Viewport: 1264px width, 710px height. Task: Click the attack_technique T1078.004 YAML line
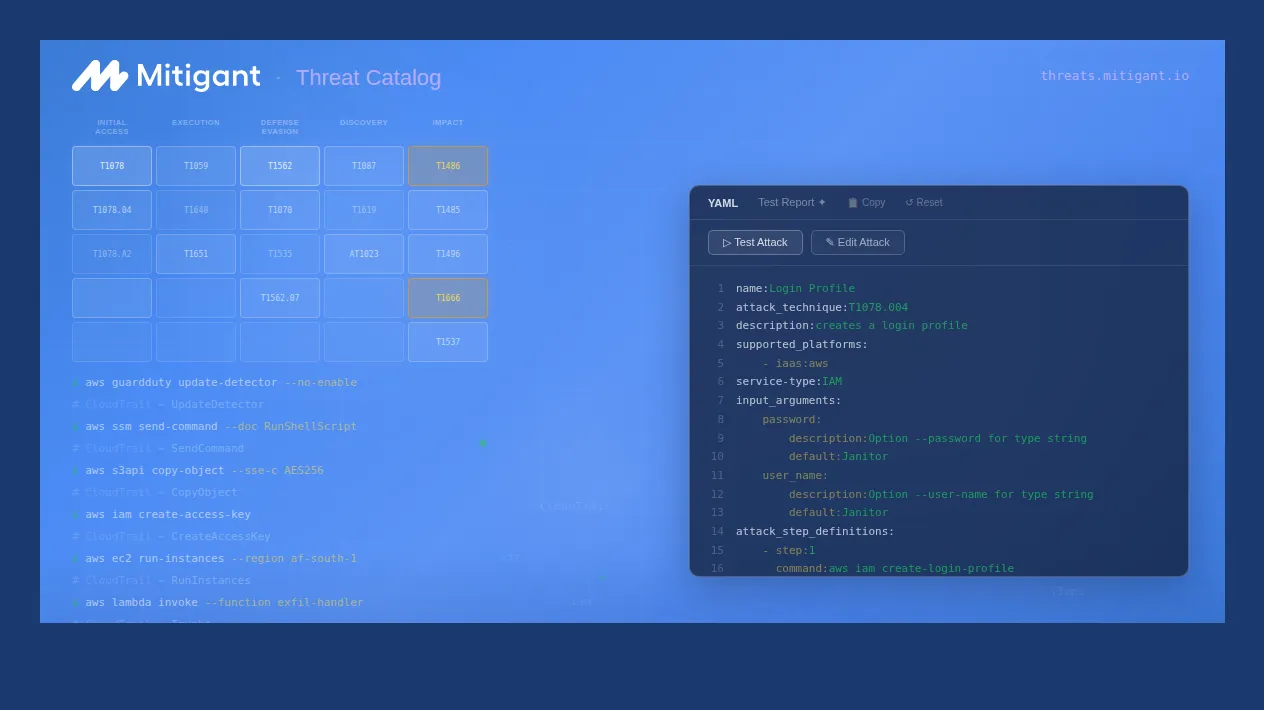tap(822, 307)
